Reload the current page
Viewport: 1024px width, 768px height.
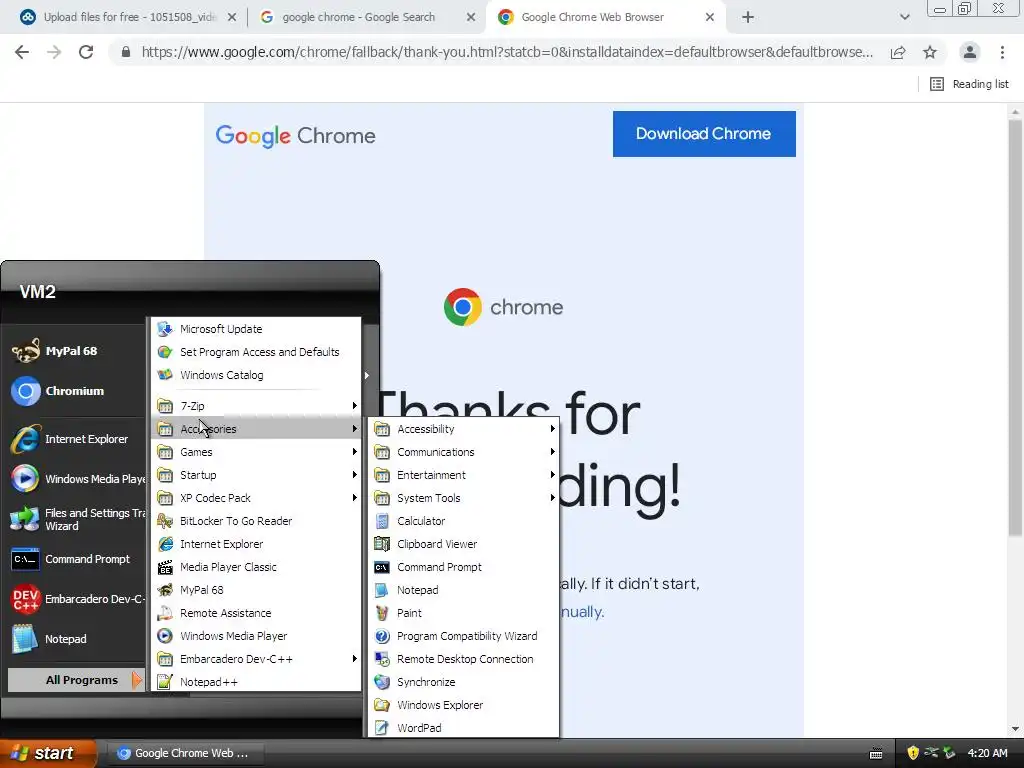(86, 52)
